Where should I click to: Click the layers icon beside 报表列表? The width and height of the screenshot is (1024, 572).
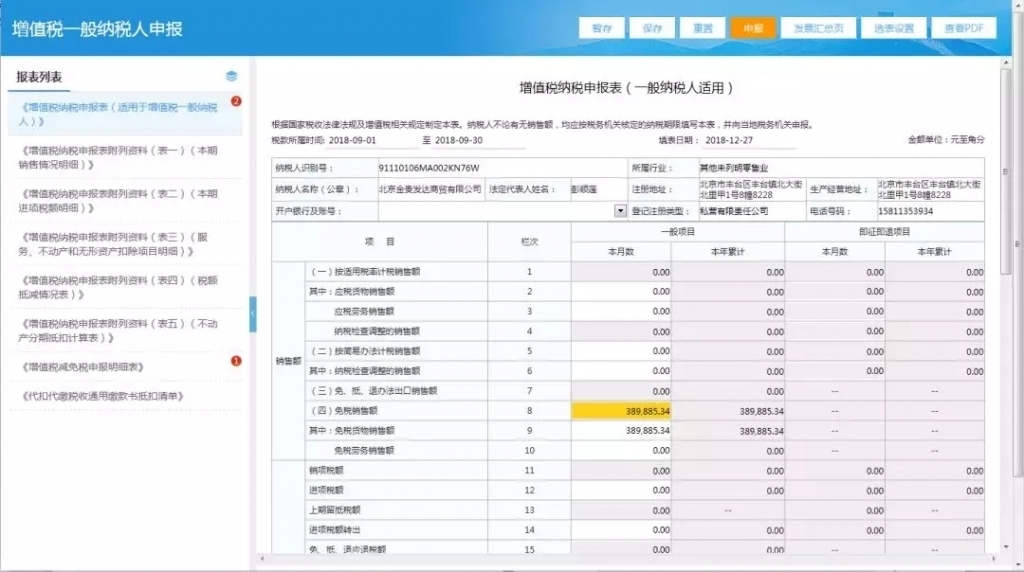click(x=231, y=76)
